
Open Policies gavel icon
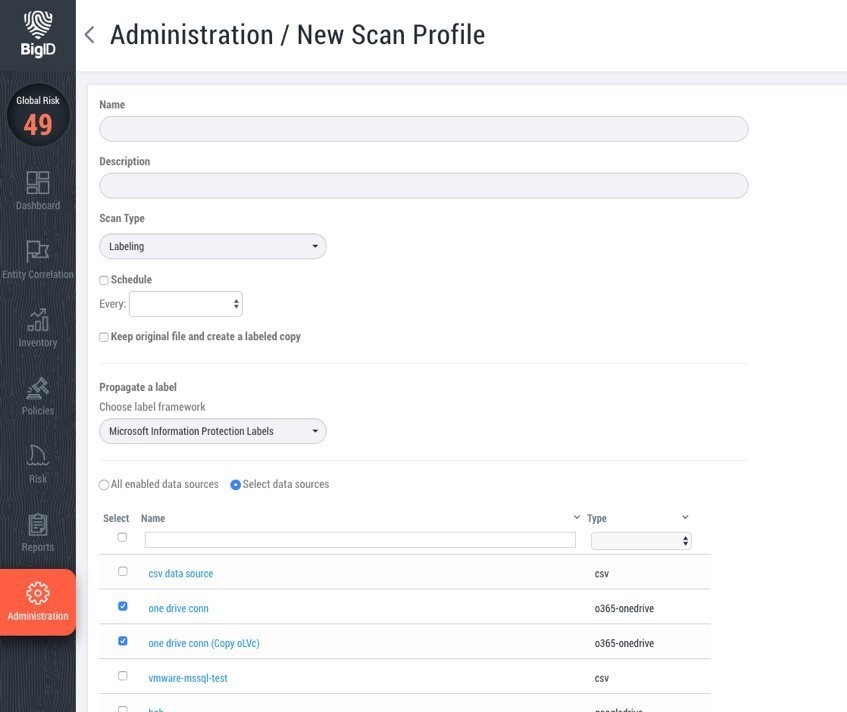[x=38, y=387]
